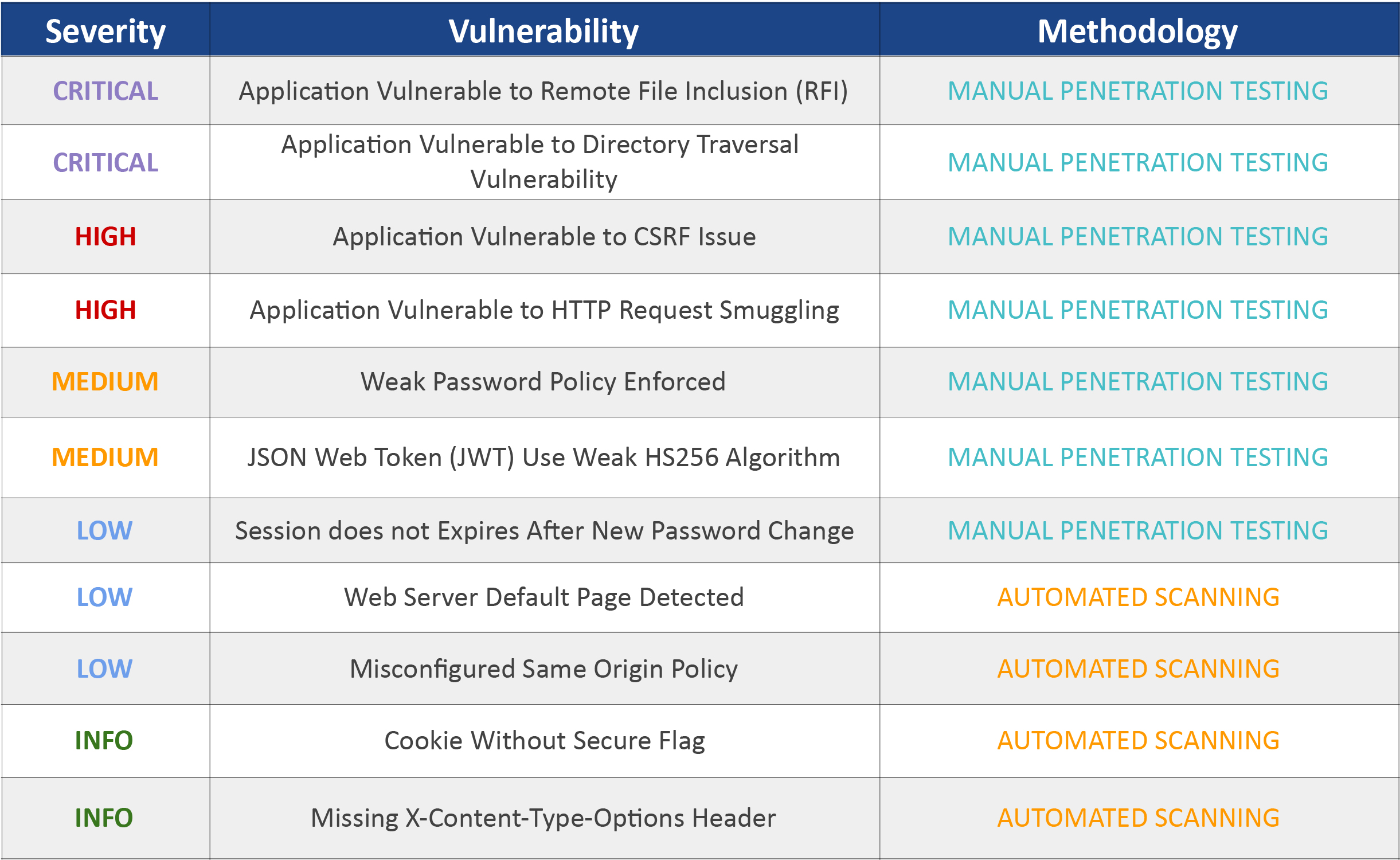Select the Remote File Inclusion (RFI) entry
Viewport: 1400px width, 860px height.
pyautogui.click(x=543, y=91)
